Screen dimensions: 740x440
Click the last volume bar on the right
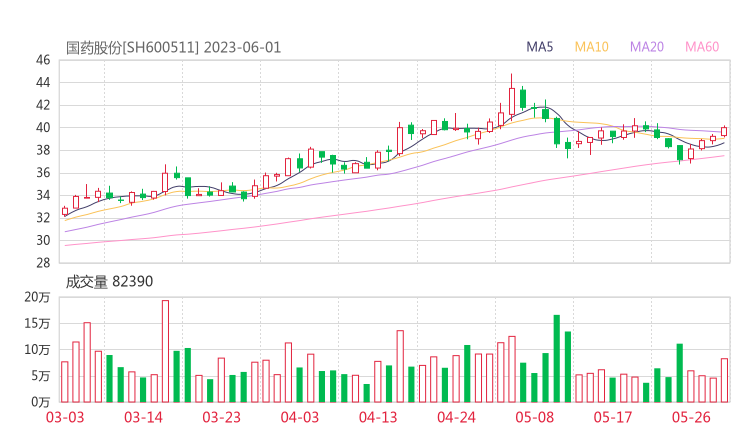click(x=724, y=381)
